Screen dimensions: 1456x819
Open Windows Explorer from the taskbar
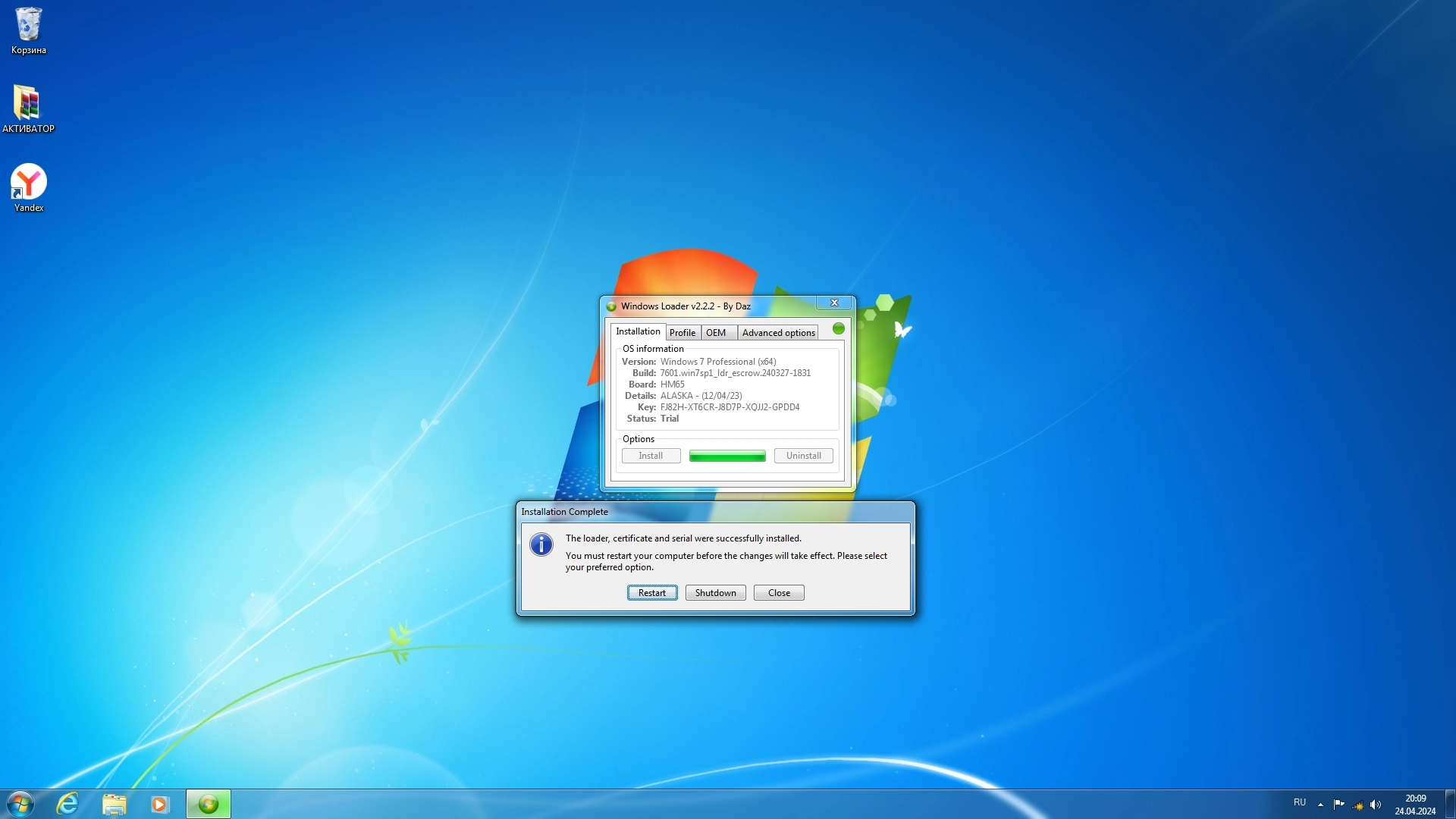[114, 804]
